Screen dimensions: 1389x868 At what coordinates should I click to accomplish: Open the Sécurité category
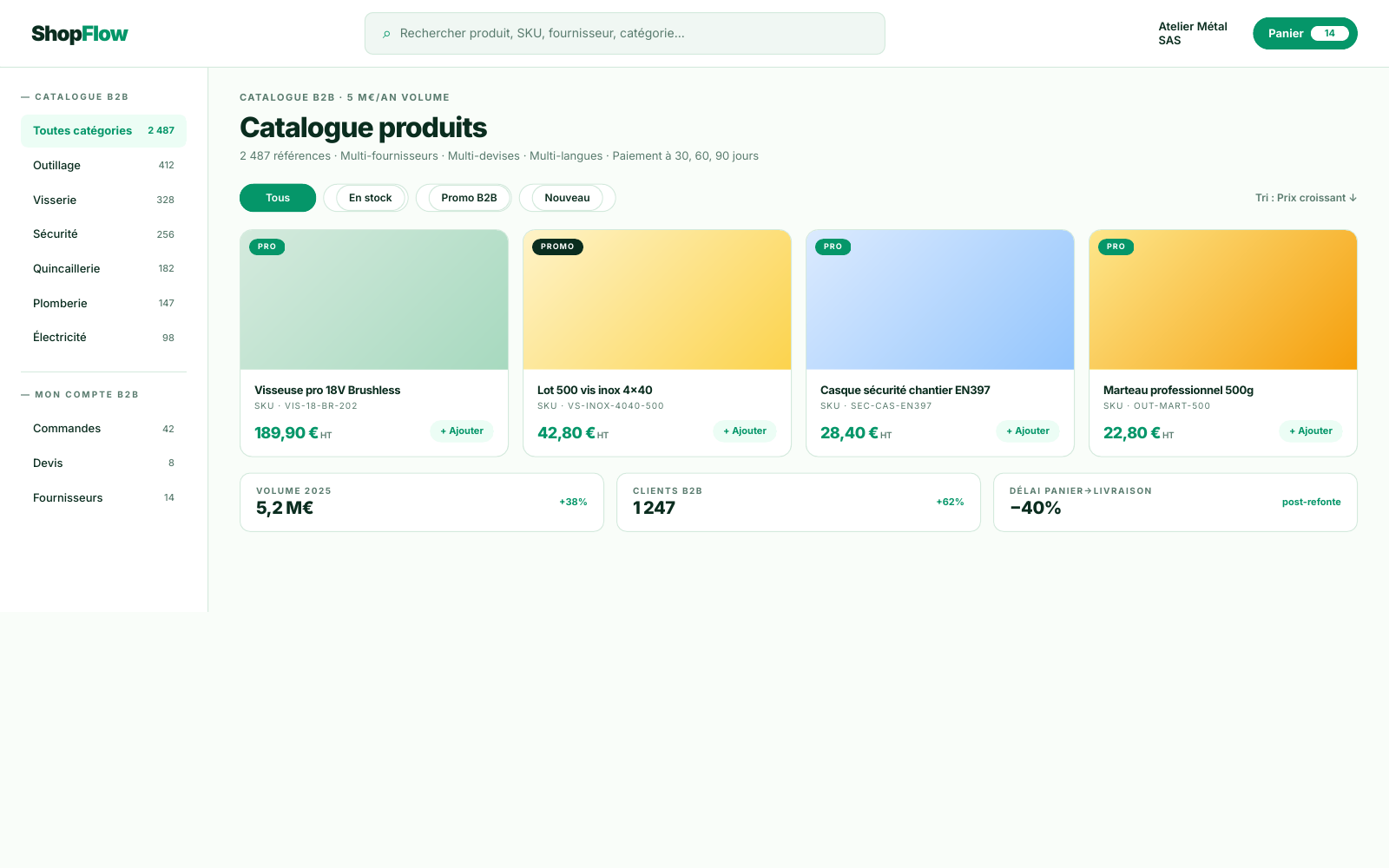click(103, 234)
